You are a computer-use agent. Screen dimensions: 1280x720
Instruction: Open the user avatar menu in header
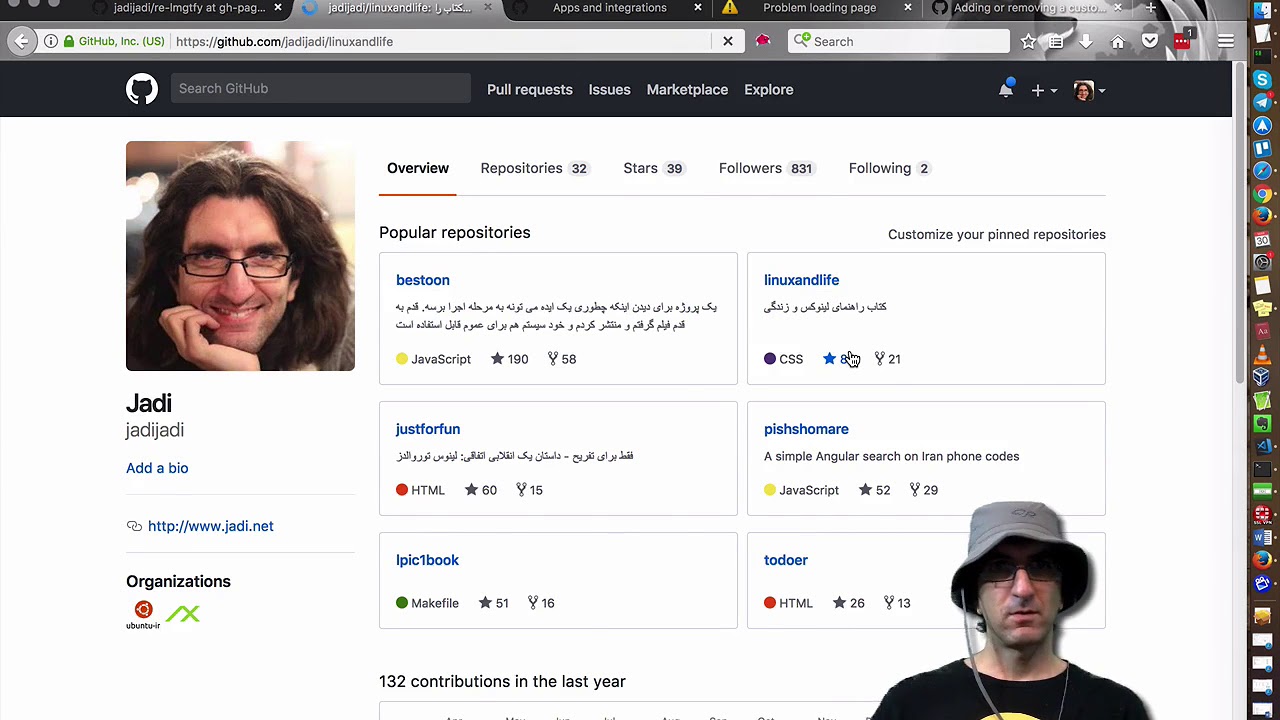[x=1088, y=90]
